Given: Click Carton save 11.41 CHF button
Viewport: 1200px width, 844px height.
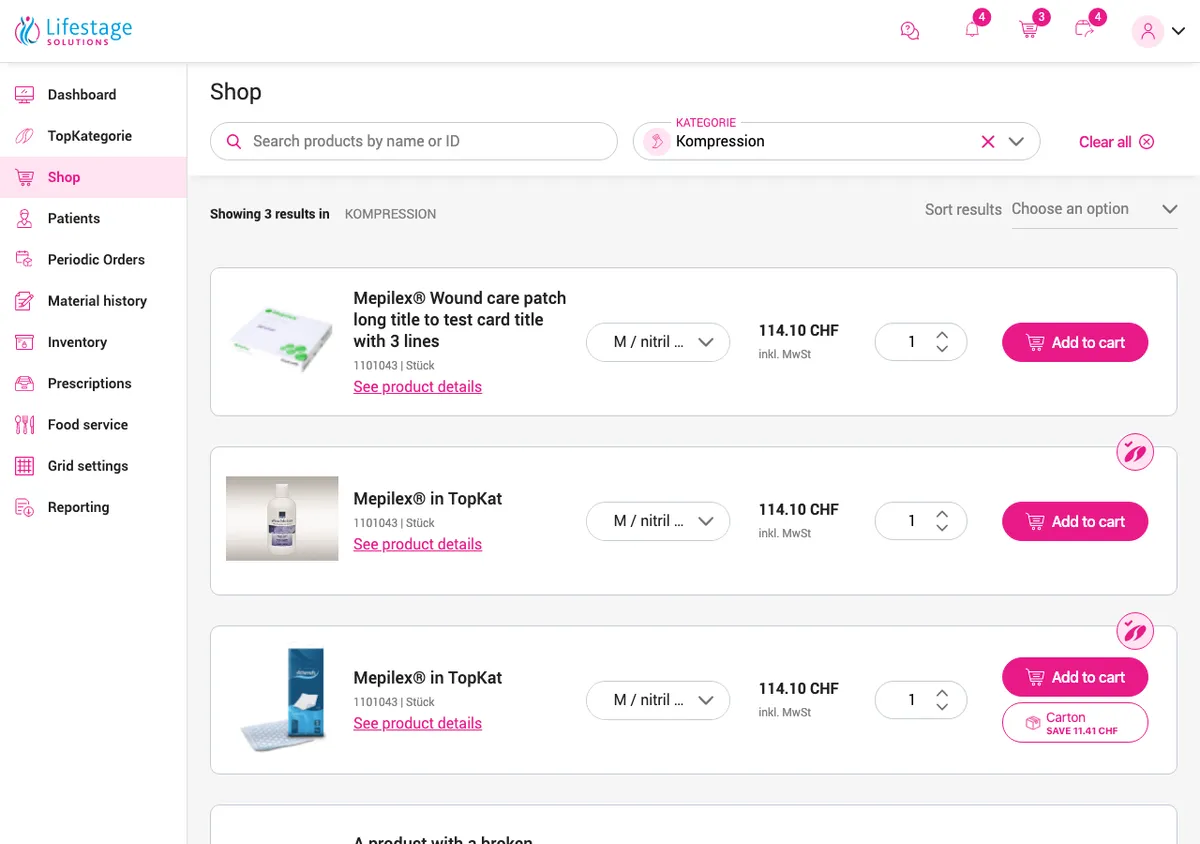Looking at the screenshot, I should (1075, 723).
